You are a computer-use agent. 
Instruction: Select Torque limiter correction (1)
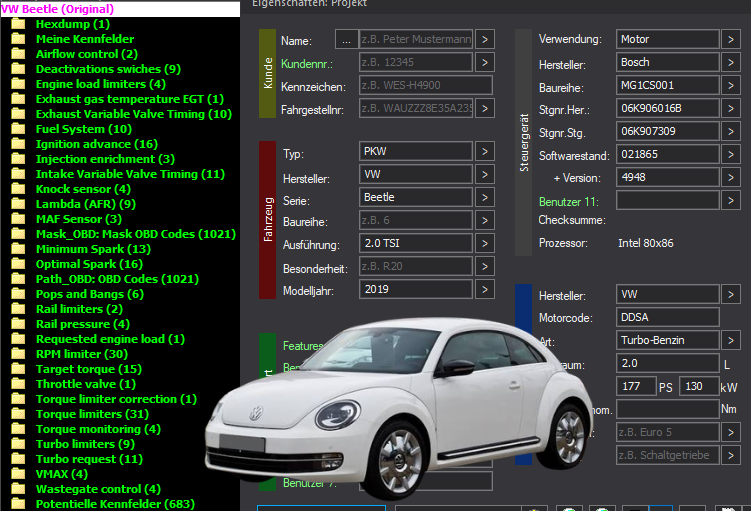tap(116, 399)
